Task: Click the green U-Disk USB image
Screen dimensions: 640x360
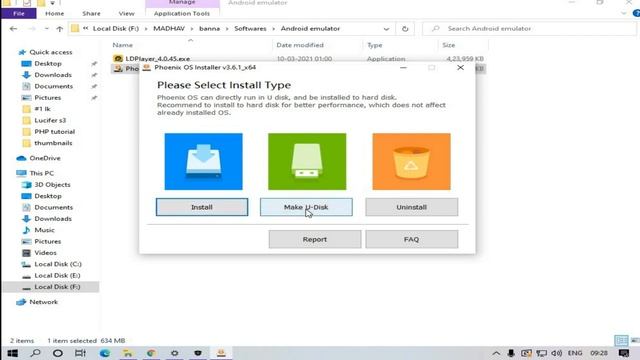Action: (307, 161)
